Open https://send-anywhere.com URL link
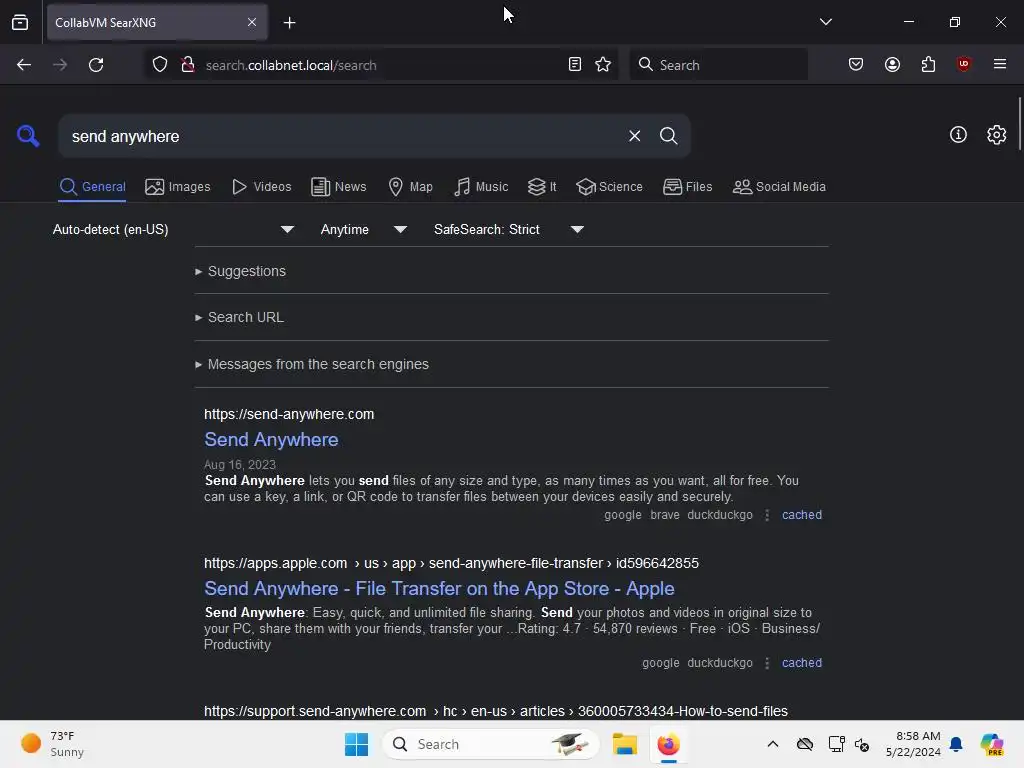This screenshot has height=768, width=1024. (x=289, y=414)
